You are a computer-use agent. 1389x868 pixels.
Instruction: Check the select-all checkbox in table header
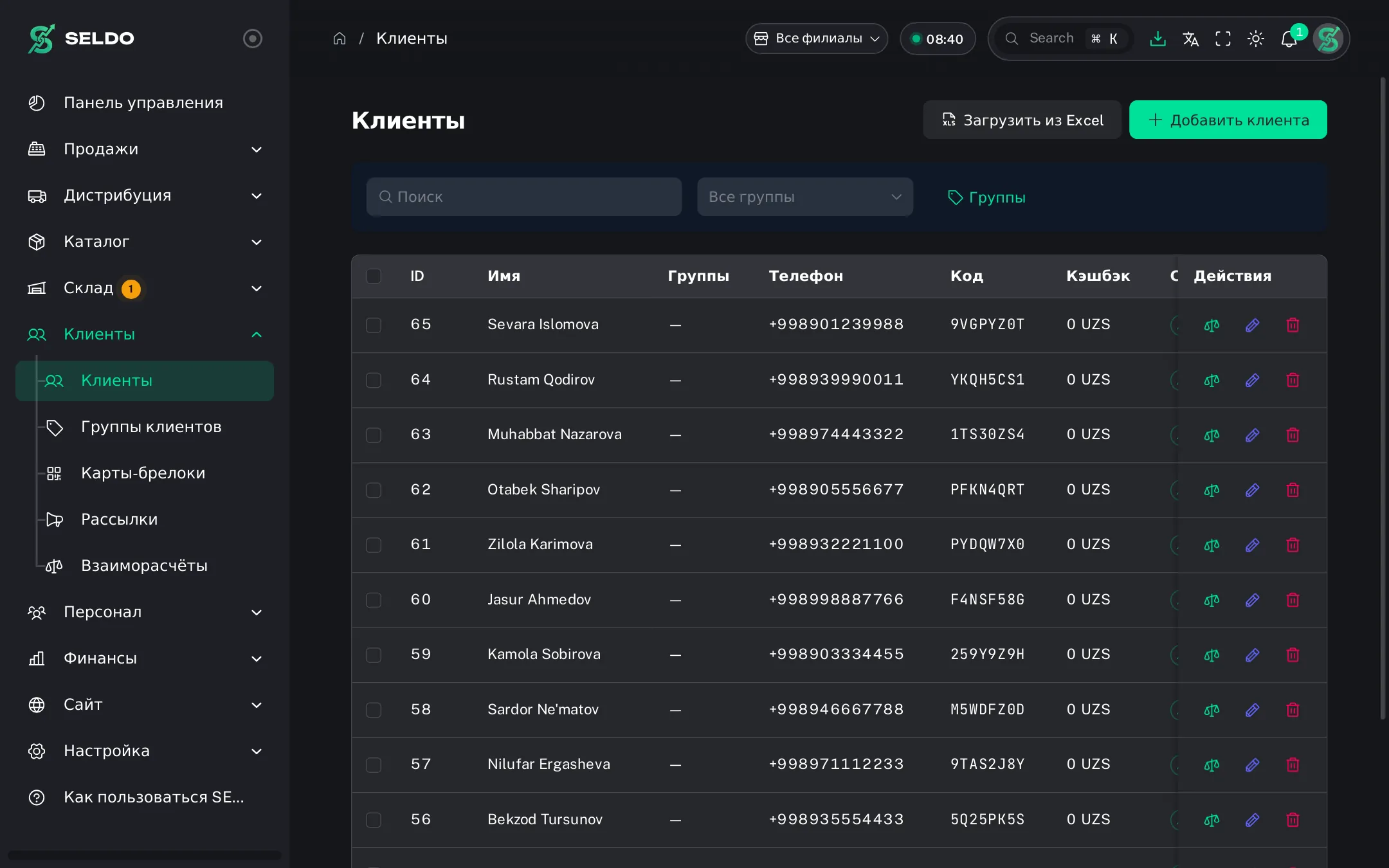click(374, 276)
